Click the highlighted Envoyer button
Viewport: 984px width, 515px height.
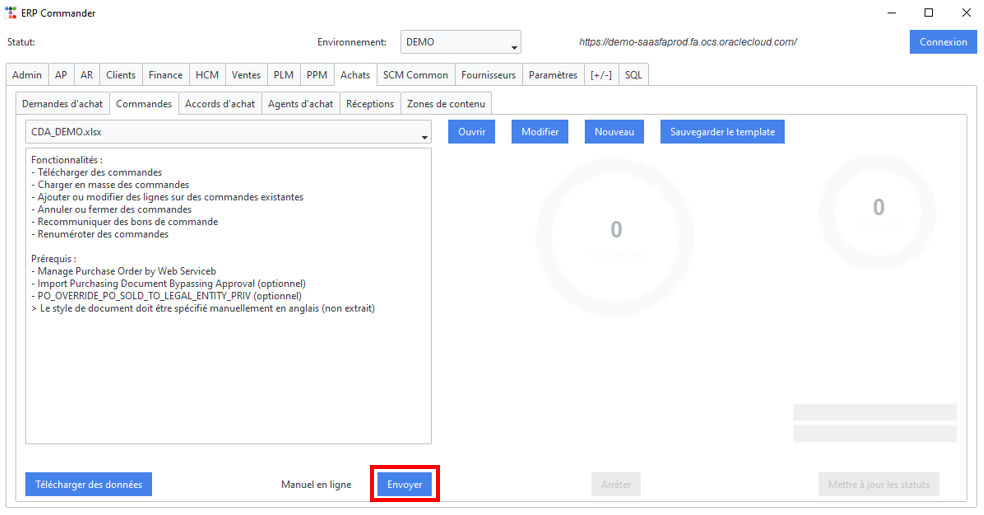tap(405, 484)
